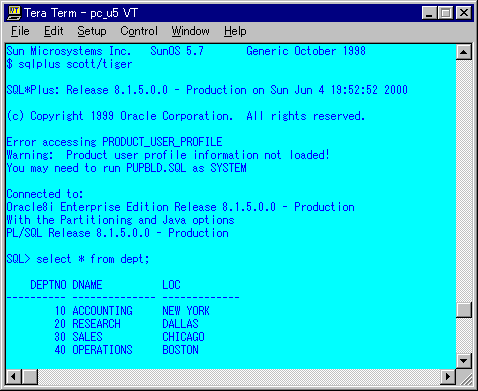Close the Tera Term window

(x=464, y=13)
